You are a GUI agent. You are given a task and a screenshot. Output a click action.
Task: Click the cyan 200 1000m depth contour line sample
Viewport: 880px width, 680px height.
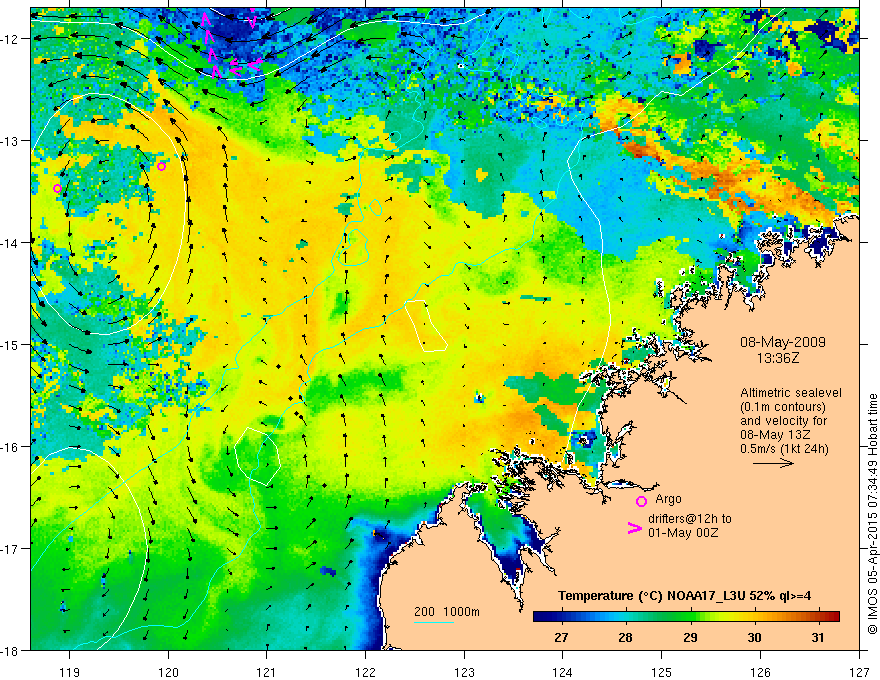click(434, 622)
